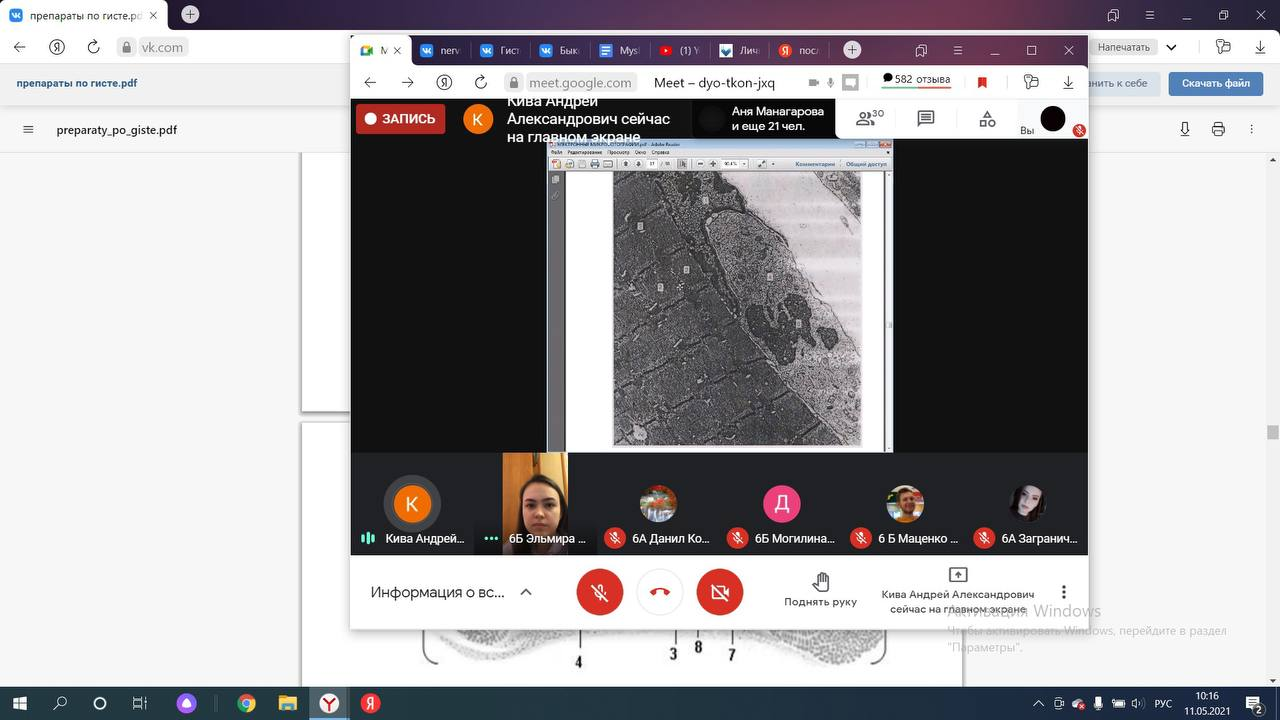This screenshot has width=1280, height=720.
Task: Go back in the background vk.com window
Action: pyautogui.click(x=19, y=47)
